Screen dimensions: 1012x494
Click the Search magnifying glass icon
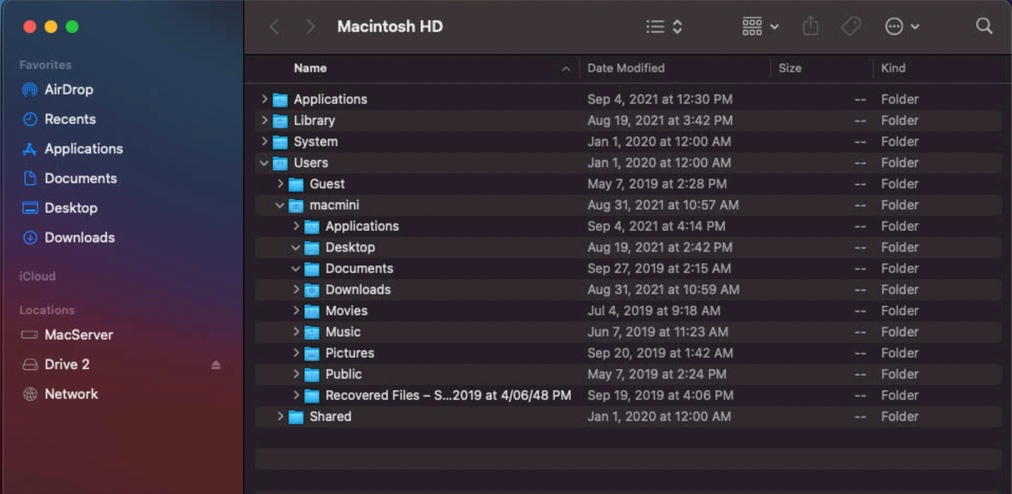(984, 26)
